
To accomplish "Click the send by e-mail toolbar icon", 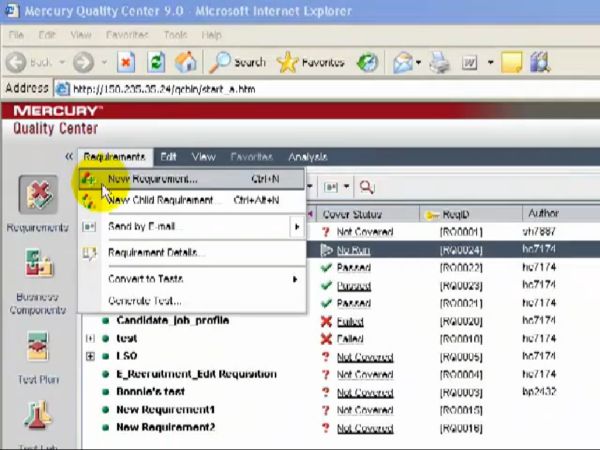I will pyautogui.click(x=331, y=187).
